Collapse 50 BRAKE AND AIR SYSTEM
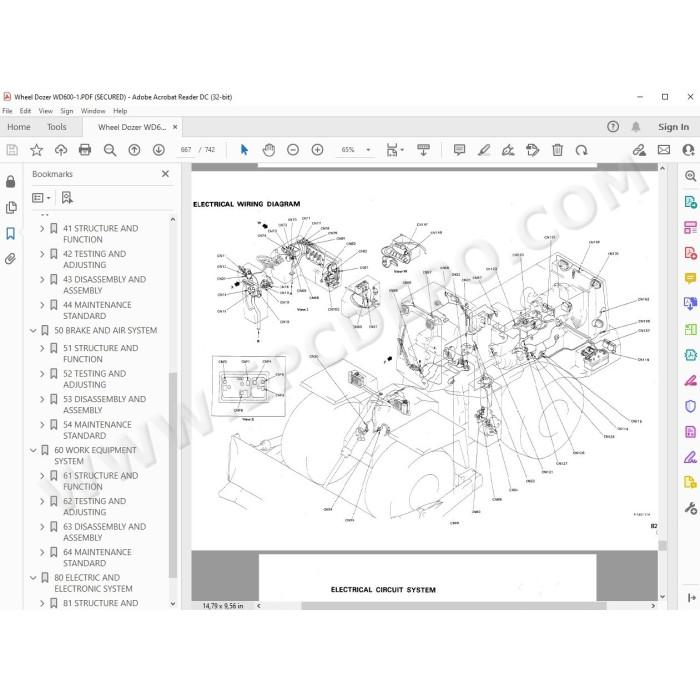Image resolution: width=700 pixels, height=700 pixels. (33, 330)
